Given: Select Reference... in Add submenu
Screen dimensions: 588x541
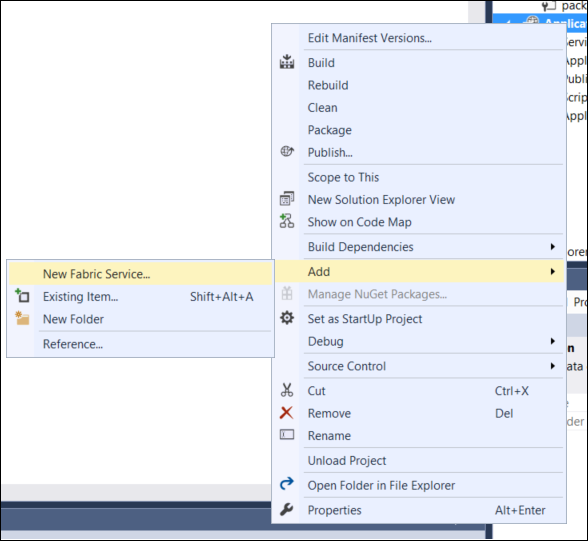Looking at the screenshot, I should coord(141,344).
